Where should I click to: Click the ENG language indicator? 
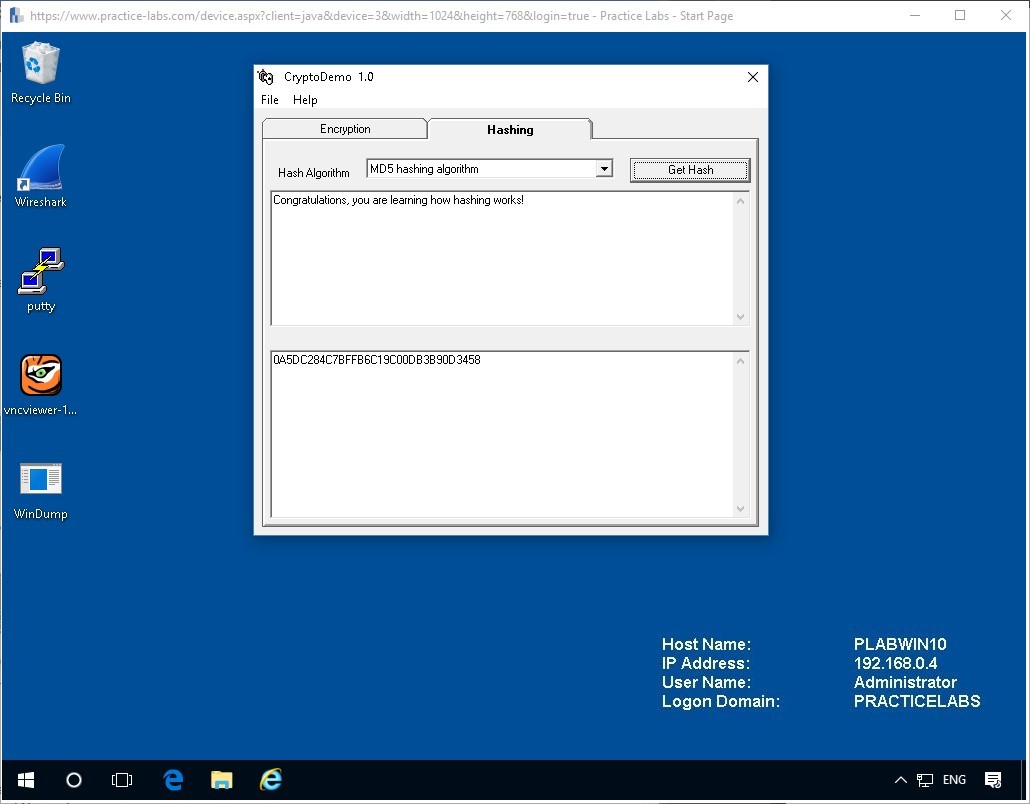954,780
